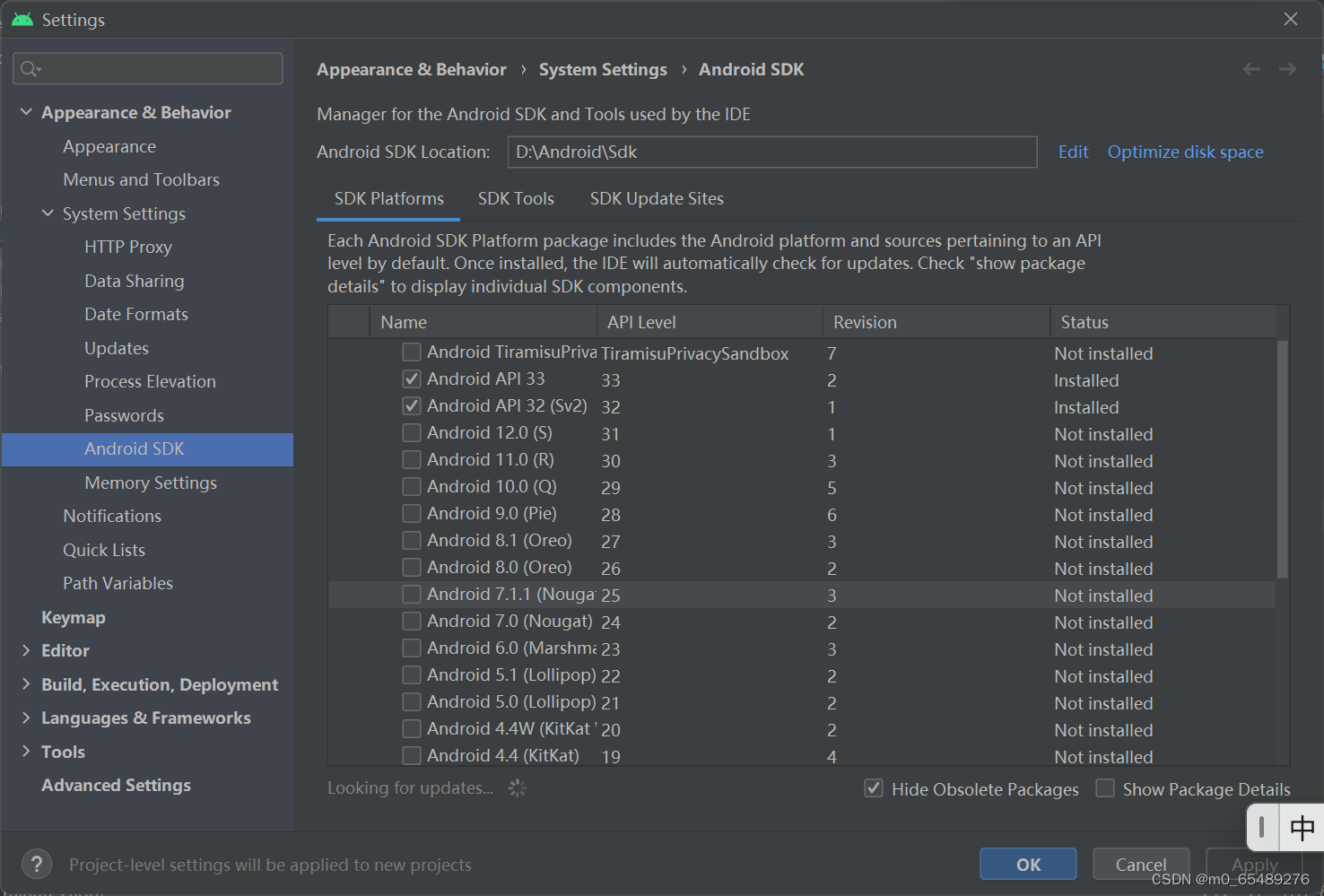Focus the settings search field
The width and height of the screenshot is (1324, 896).
(x=148, y=69)
